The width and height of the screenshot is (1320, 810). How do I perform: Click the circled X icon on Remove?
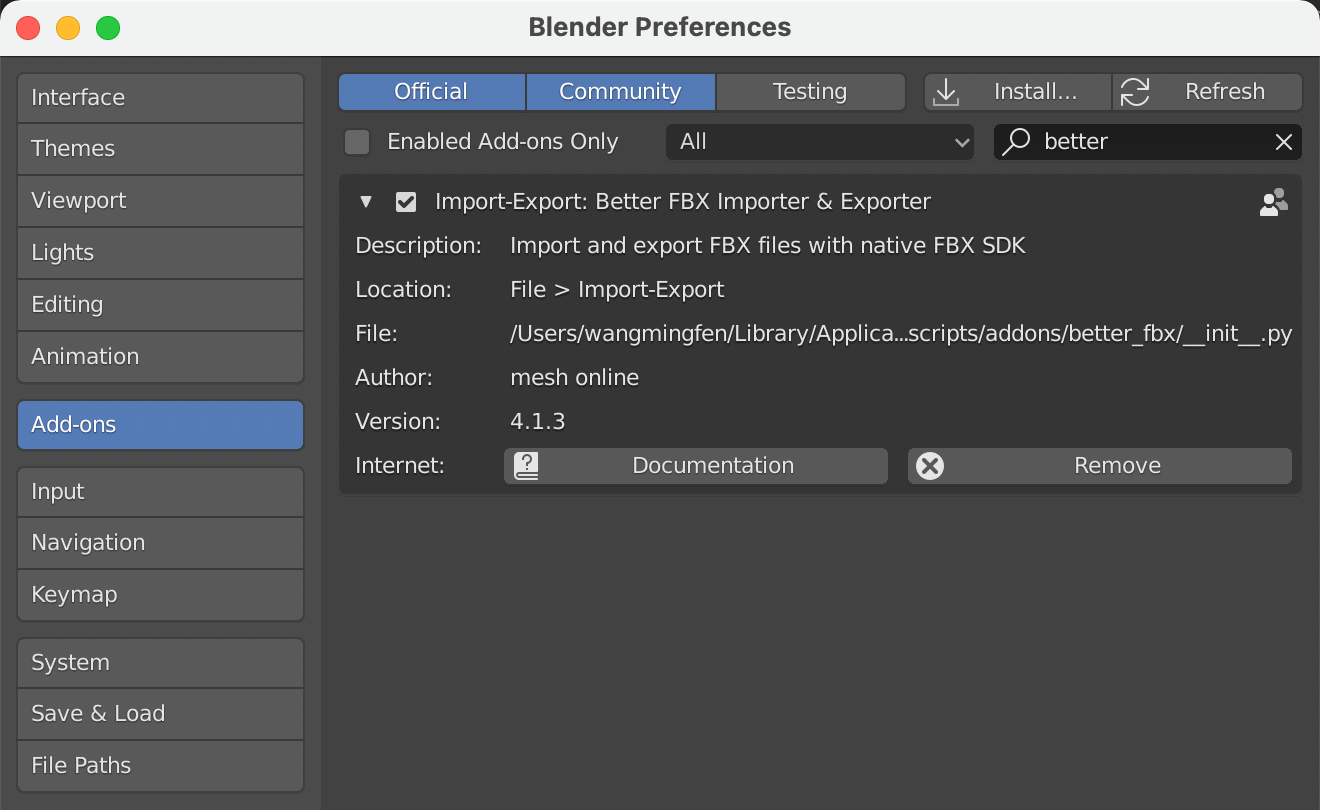coord(929,465)
